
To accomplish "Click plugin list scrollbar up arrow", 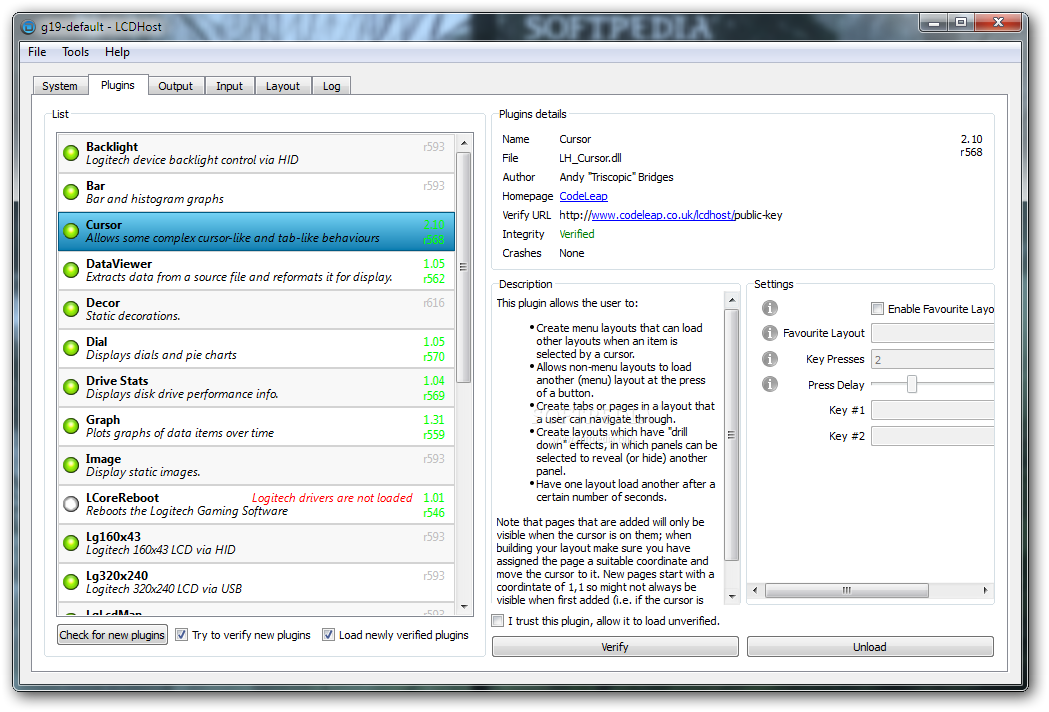I will [464, 143].
